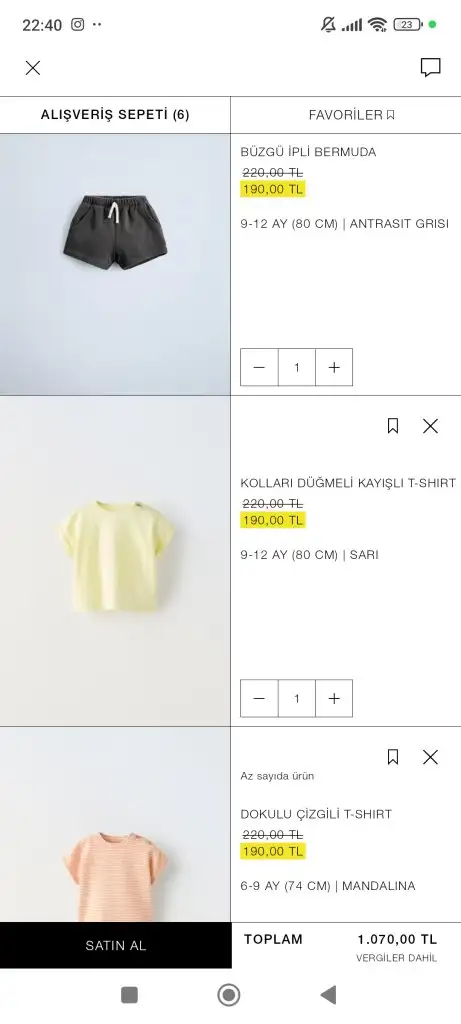Decrease quantity of Büzgü İpli Bermuda
Viewport: 461px width, 1024px height.
pyautogui.click(x=259, y=367)
